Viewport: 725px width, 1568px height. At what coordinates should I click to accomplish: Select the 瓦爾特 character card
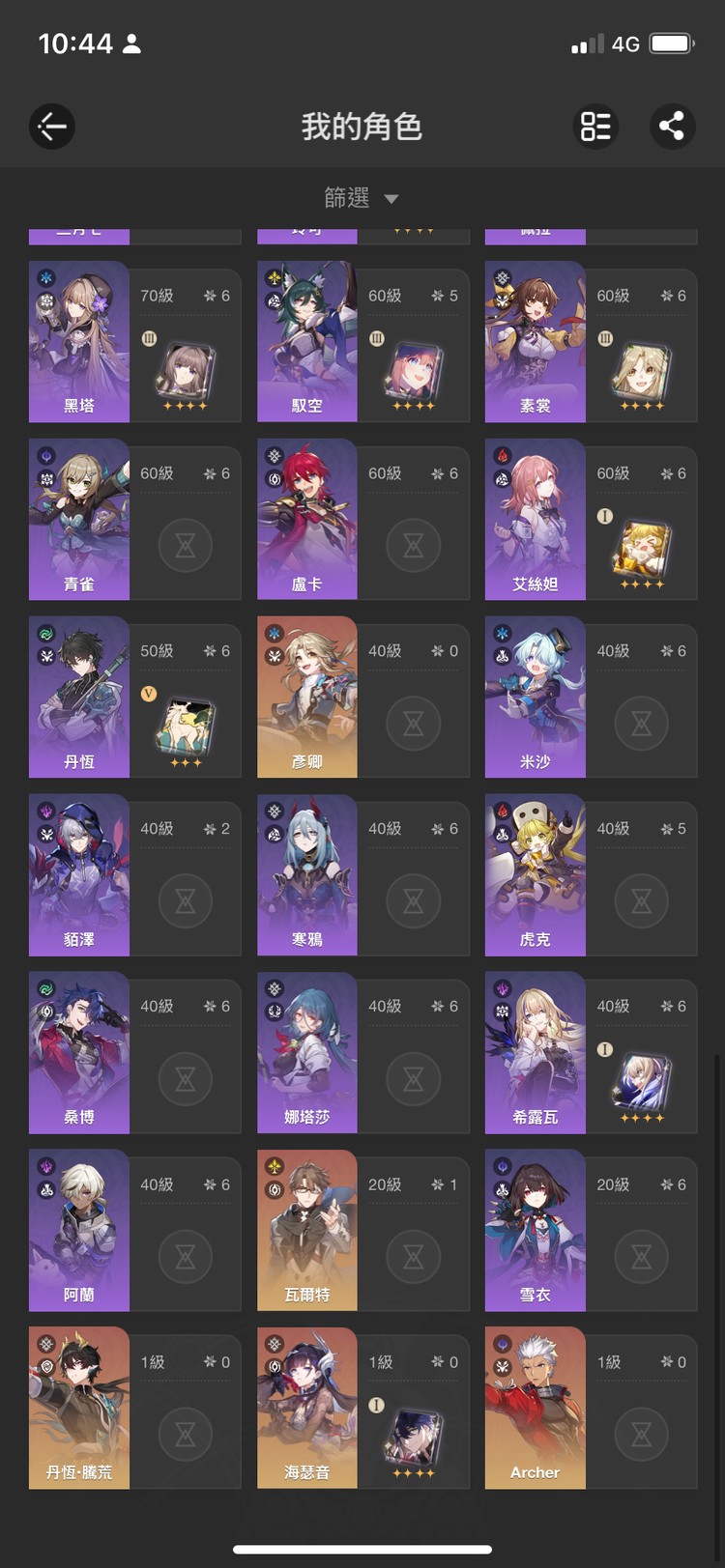(362, 1230)
